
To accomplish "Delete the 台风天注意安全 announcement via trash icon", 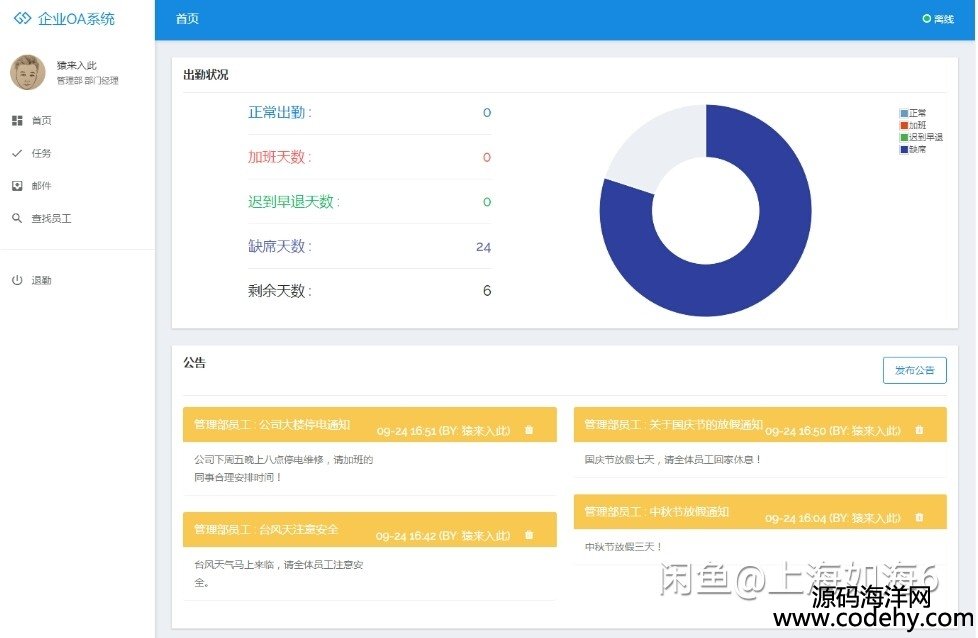I will (x=529, y=534).
